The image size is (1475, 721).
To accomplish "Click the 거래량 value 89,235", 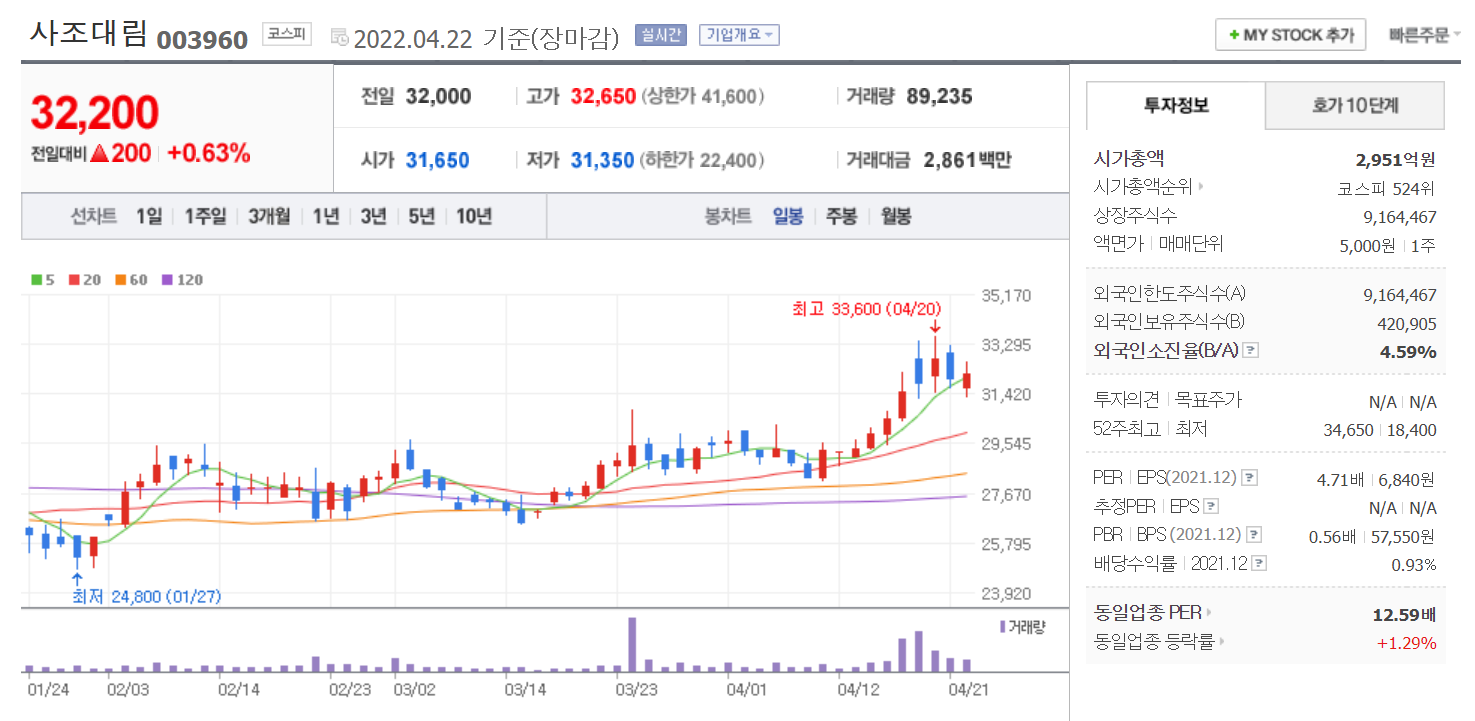I will point(940,97).
